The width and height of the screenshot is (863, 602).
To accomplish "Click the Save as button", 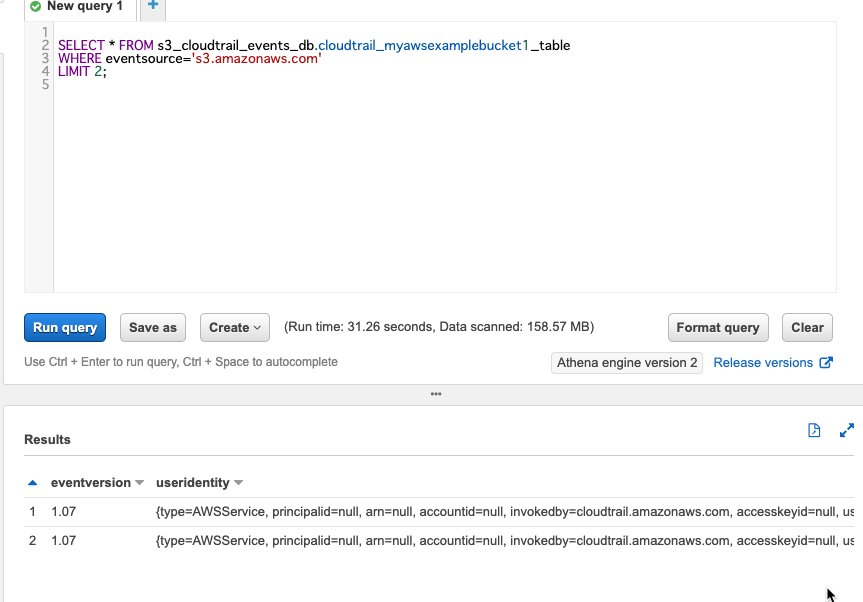I will [x=153, y=327].
